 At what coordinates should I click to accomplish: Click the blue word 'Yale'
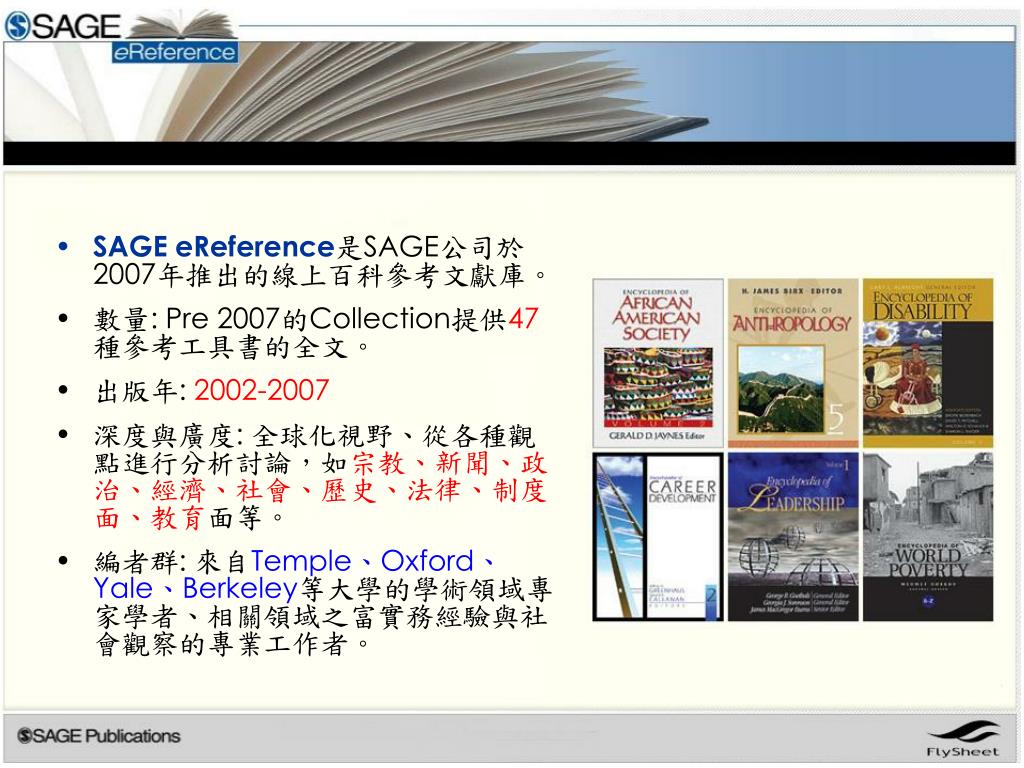(x=123, y=588)
